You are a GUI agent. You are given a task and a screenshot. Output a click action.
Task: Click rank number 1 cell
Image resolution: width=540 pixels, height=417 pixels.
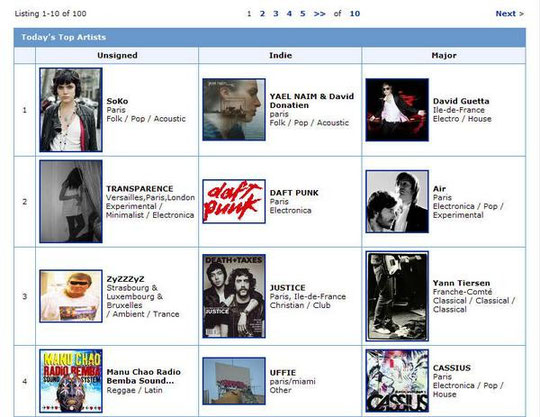(24, 110)
